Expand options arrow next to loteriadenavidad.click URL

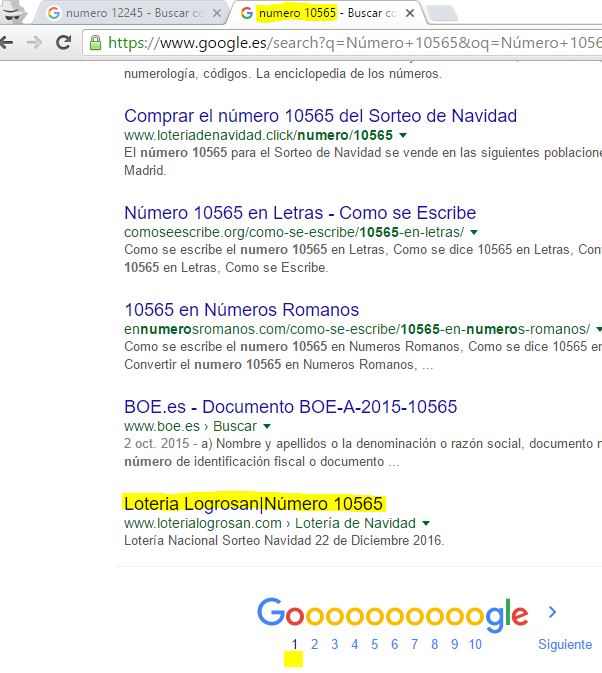point(402,136)
